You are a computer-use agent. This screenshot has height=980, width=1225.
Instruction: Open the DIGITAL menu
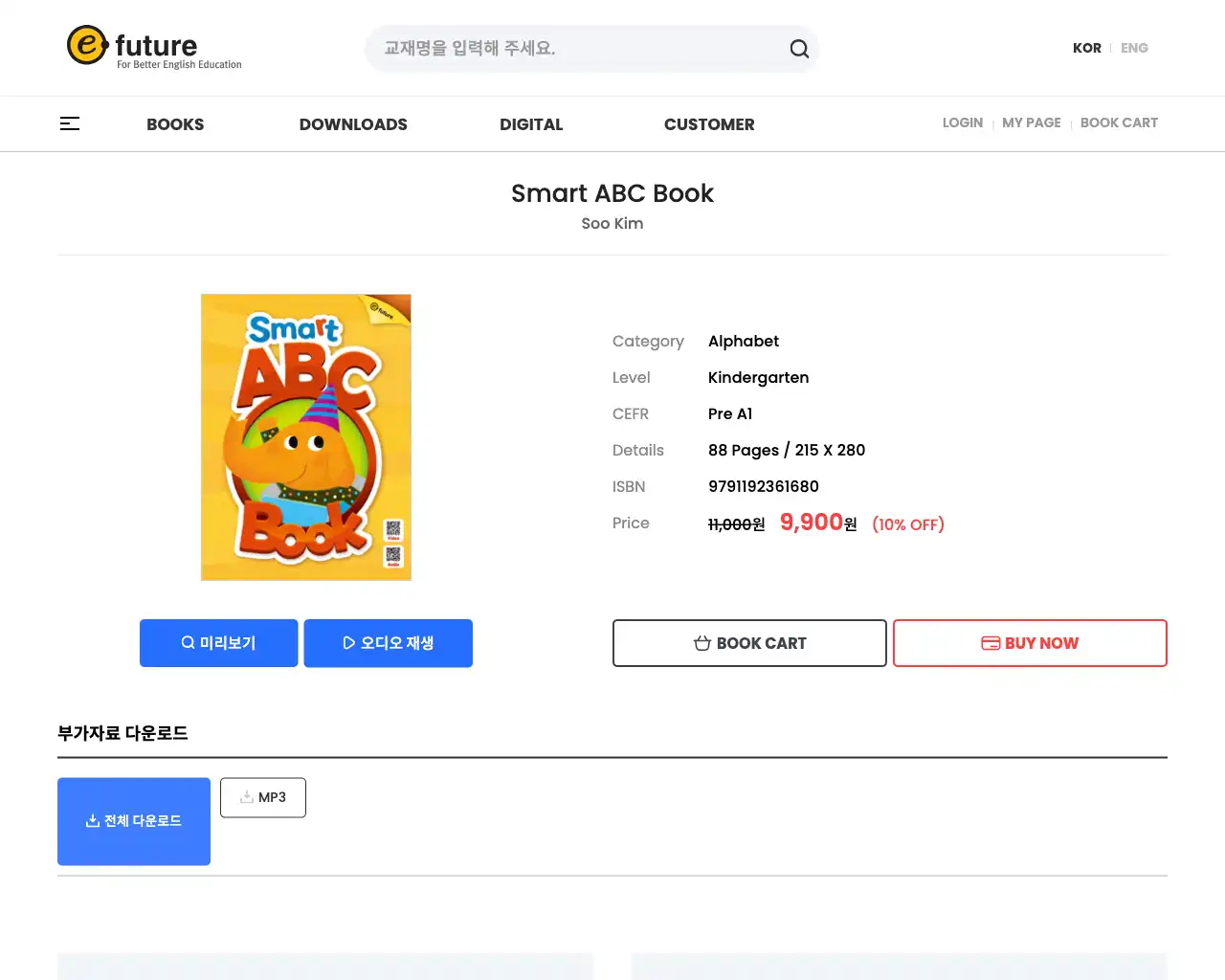tap(531, 124)
